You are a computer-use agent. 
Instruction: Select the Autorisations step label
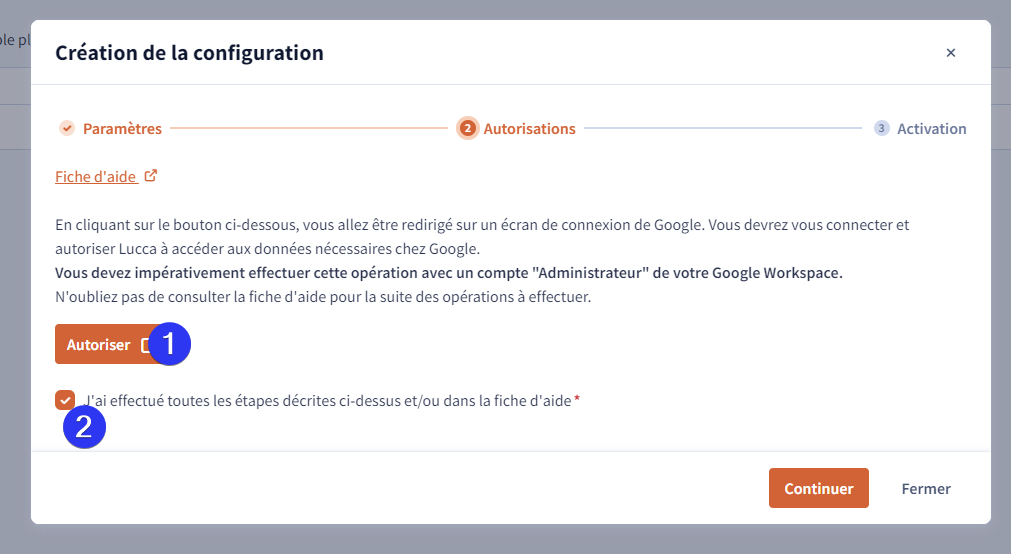point(529,129)
